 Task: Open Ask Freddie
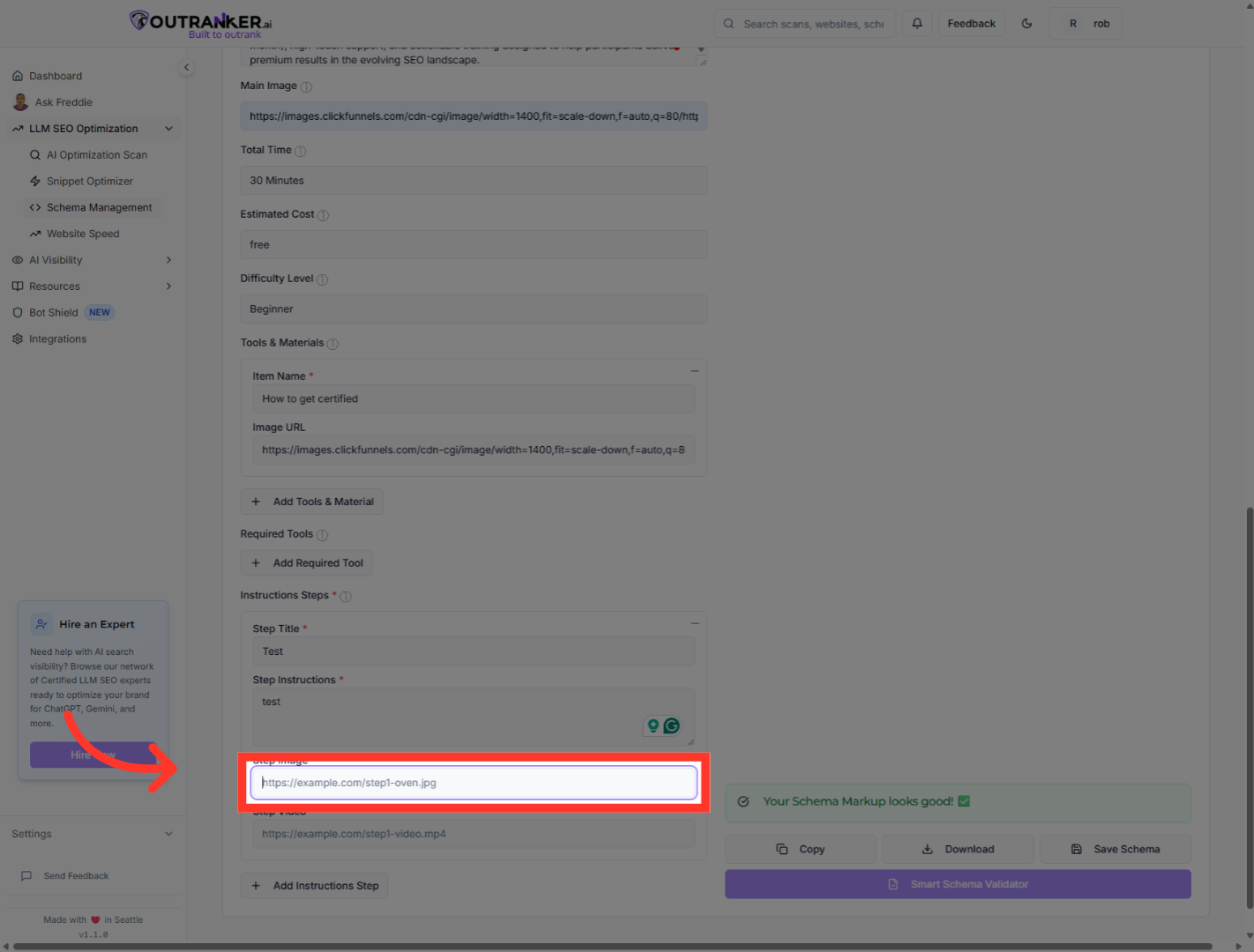pos(63,102)
